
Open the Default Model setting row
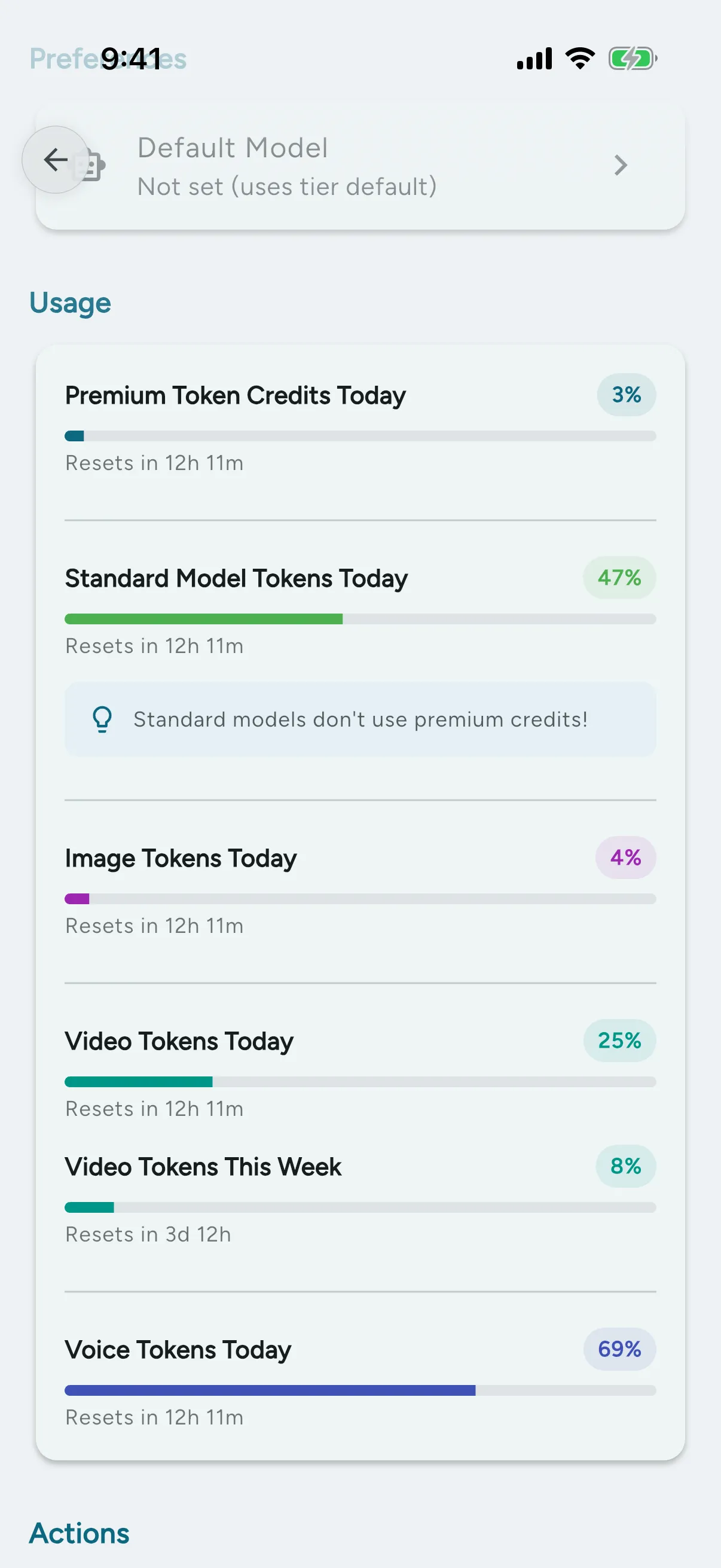360,166
